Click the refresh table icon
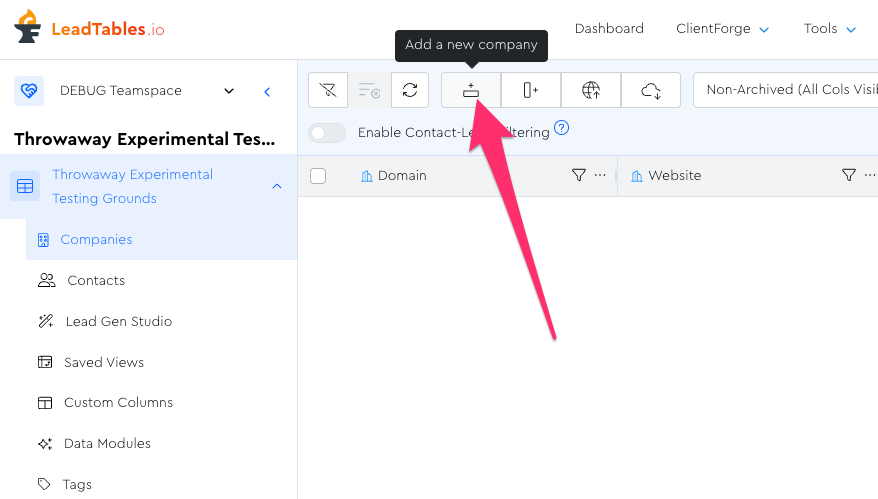The height and width of the screenshot is (499, 878). coord(410,90)
